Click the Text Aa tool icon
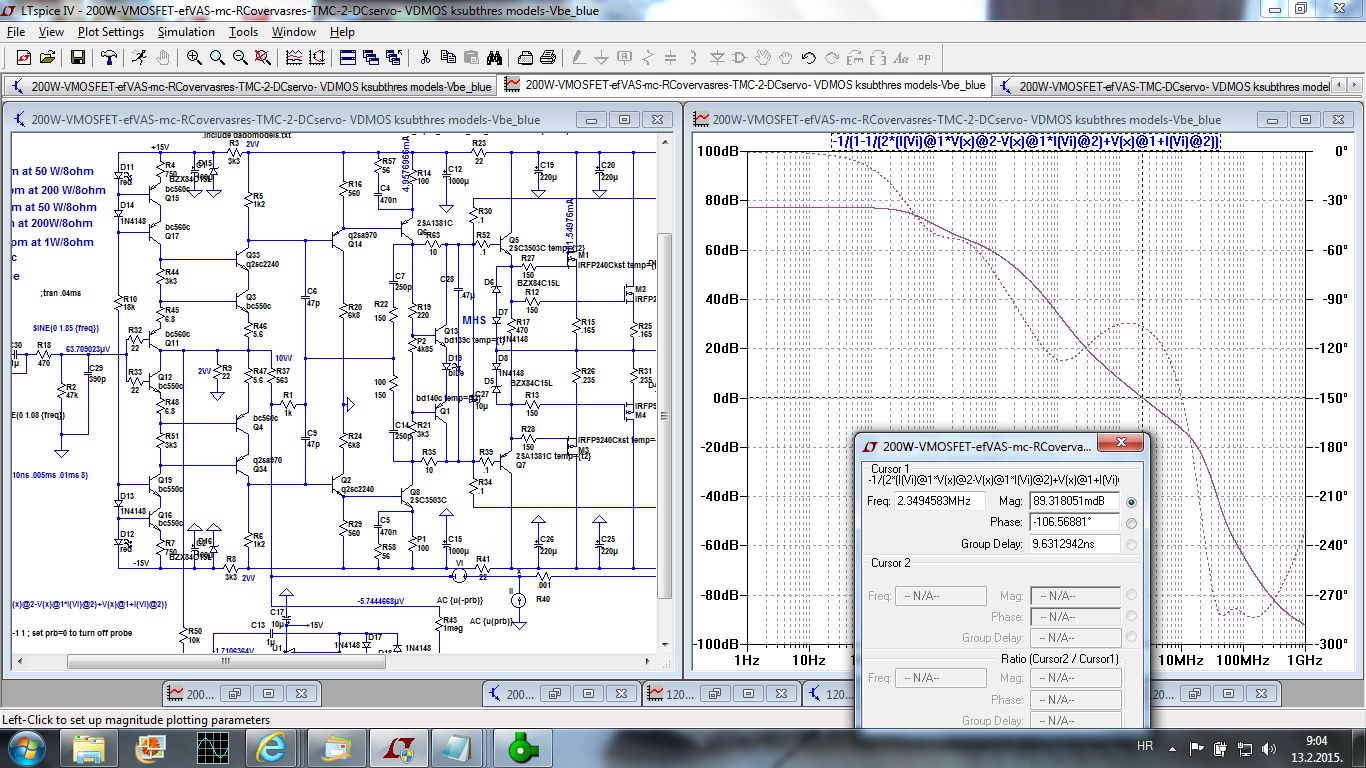The image size is (1366, 768). tap(900, 57)
